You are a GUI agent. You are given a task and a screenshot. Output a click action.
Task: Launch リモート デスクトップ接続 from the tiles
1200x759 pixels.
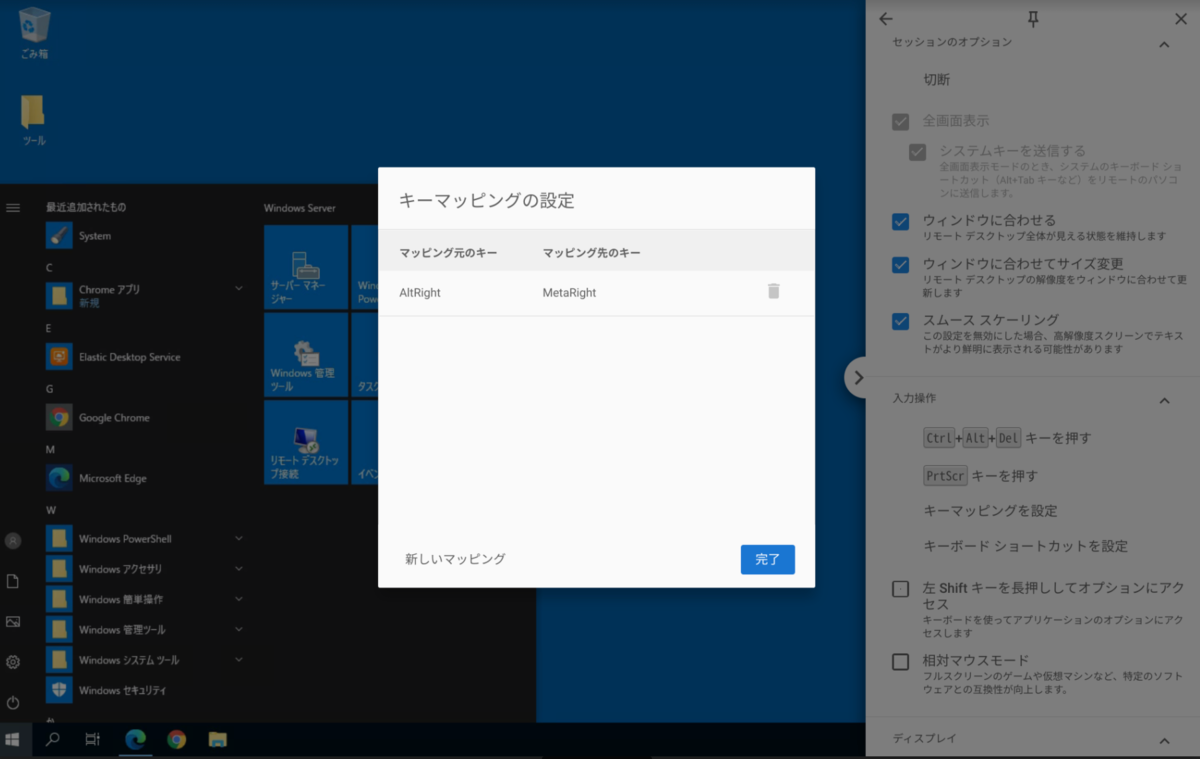click(304, 441)
